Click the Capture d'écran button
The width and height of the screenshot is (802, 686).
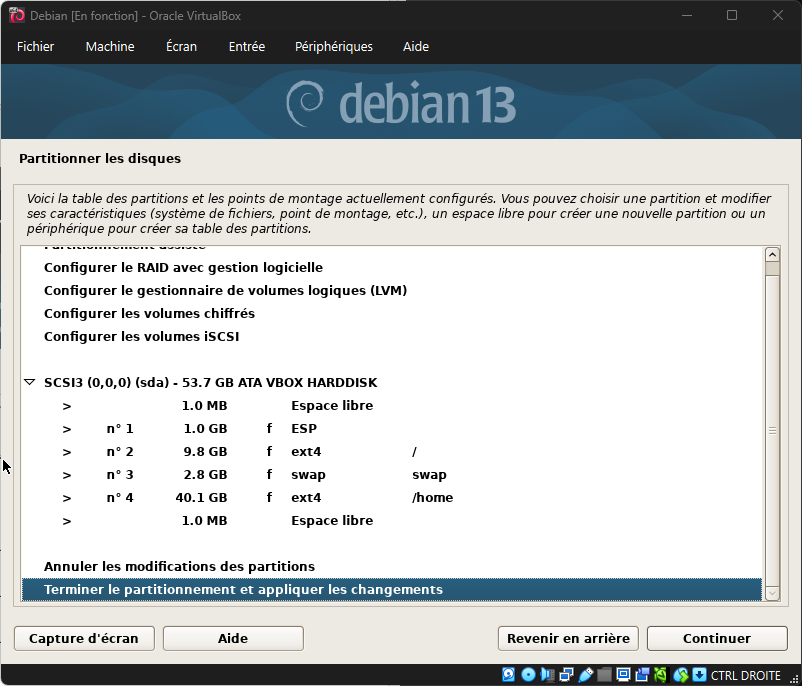(x=83, y=638)
